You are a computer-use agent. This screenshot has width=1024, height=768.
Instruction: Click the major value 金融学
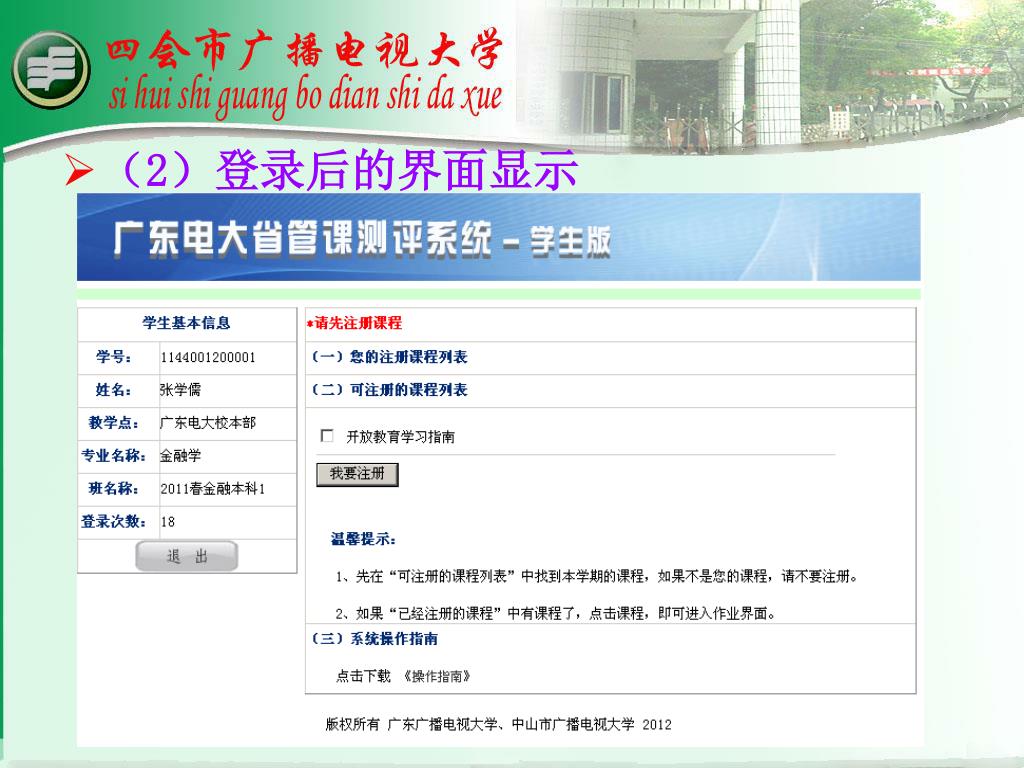[x=180, y=456]
